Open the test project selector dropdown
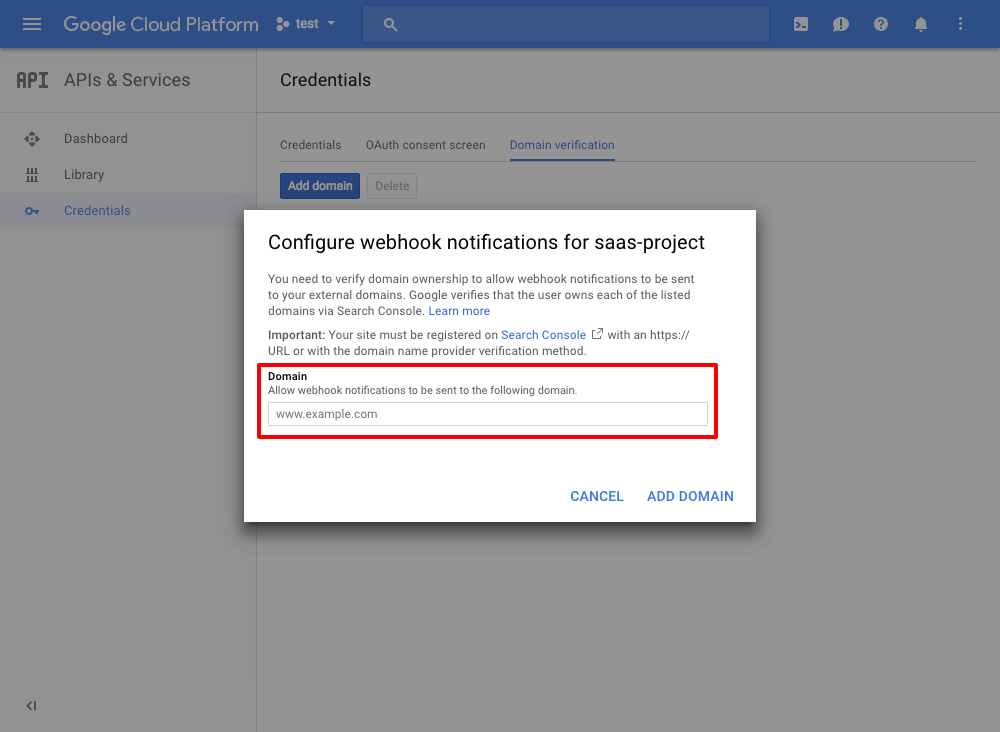The width and height of the screenshot is (1000, 732). (x=306, y=24)
